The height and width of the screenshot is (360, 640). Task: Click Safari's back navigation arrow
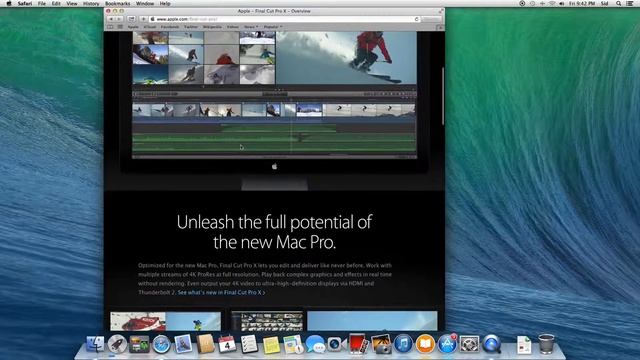point(111,19)
